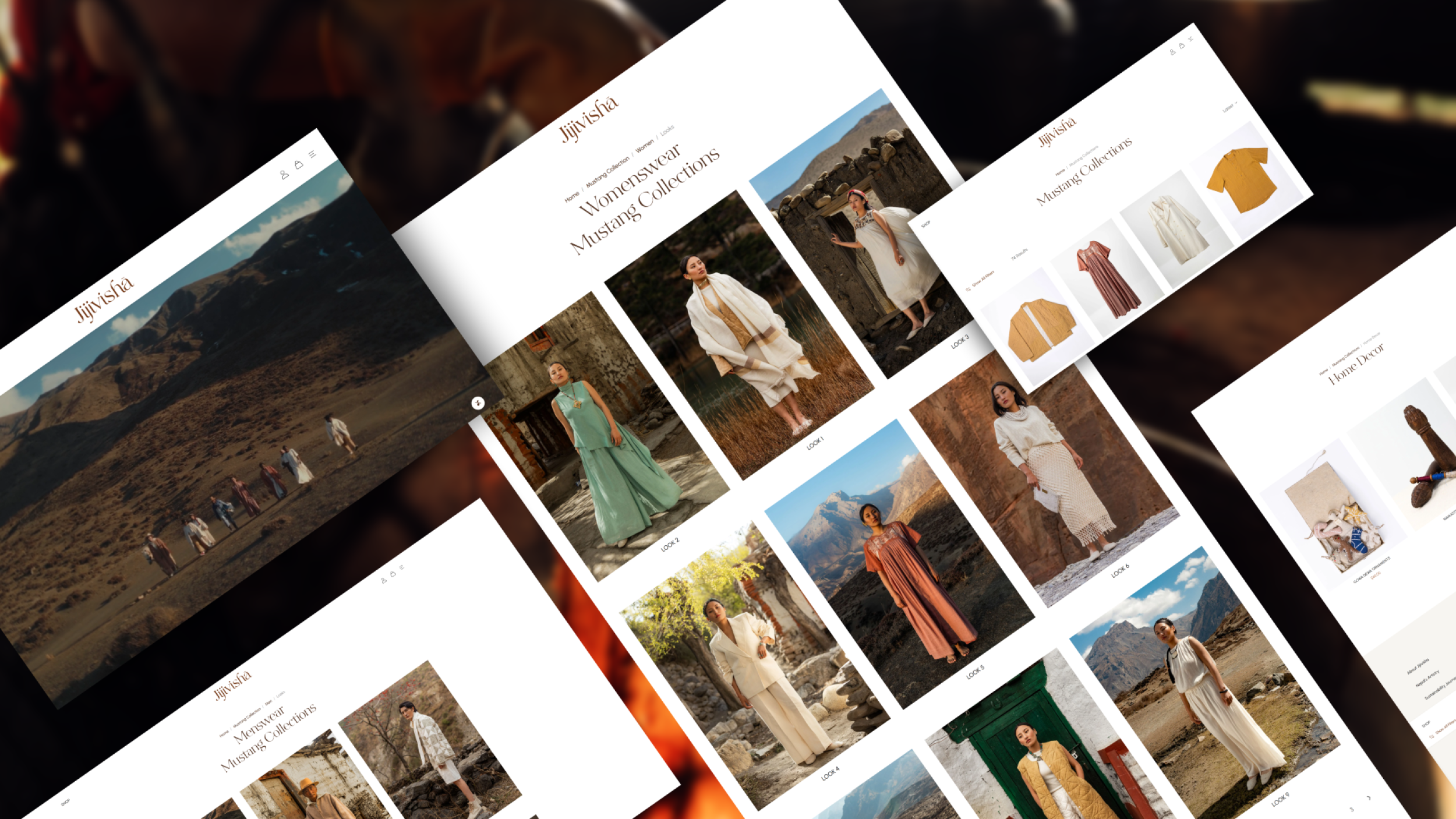Click the About Jijivisha footer link

(1418, 666)
